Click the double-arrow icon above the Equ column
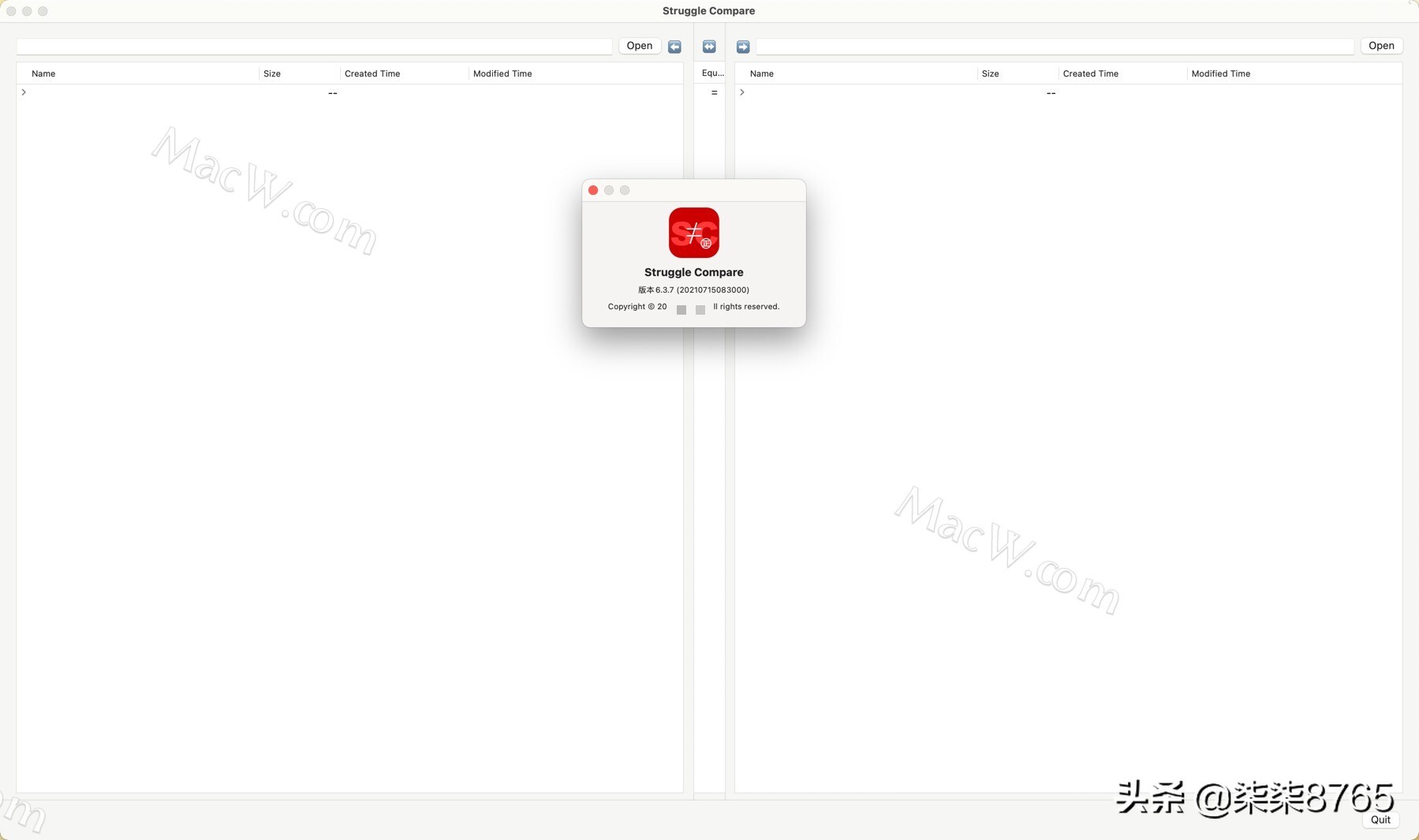 (709, 47)
